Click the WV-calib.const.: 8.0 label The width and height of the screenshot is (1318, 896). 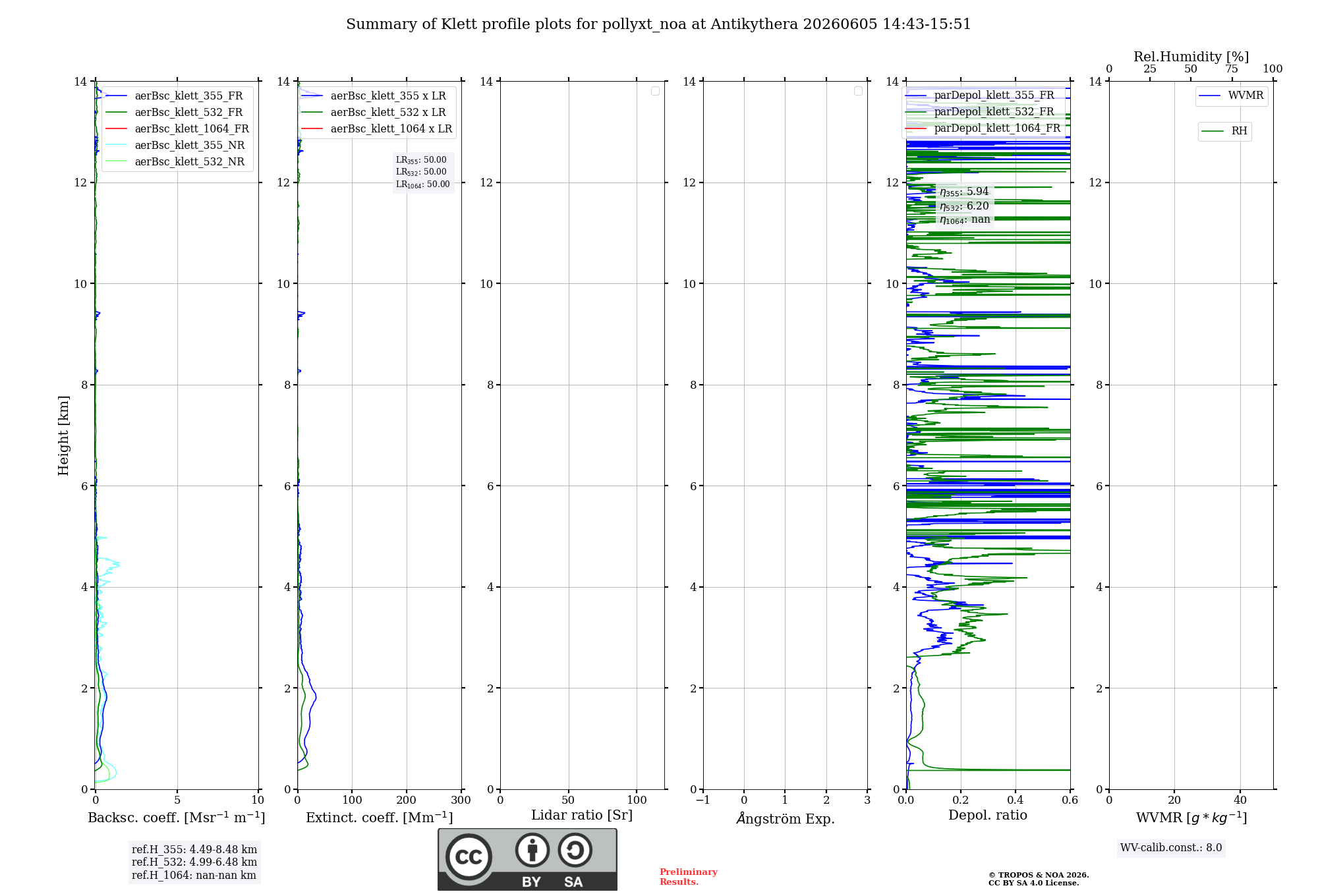pyautogui.click(x=1171, y=848)
